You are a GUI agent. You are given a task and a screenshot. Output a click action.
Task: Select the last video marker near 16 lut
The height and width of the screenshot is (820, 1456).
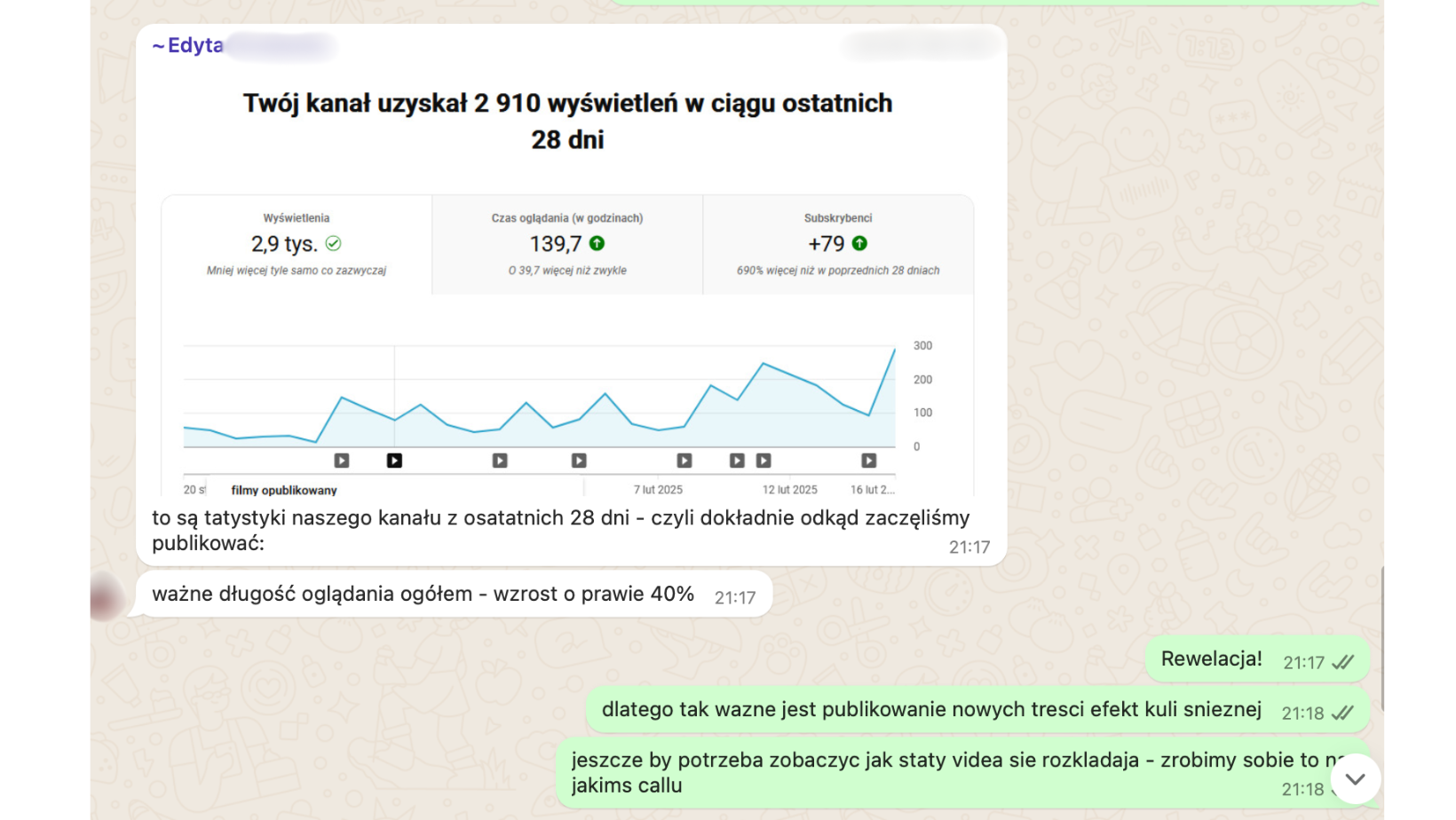click(868, 461)
